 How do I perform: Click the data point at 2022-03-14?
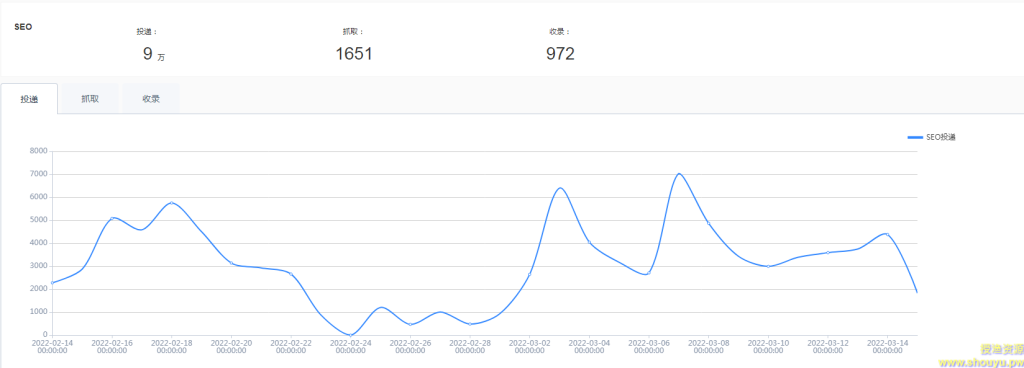click(887, 234)
